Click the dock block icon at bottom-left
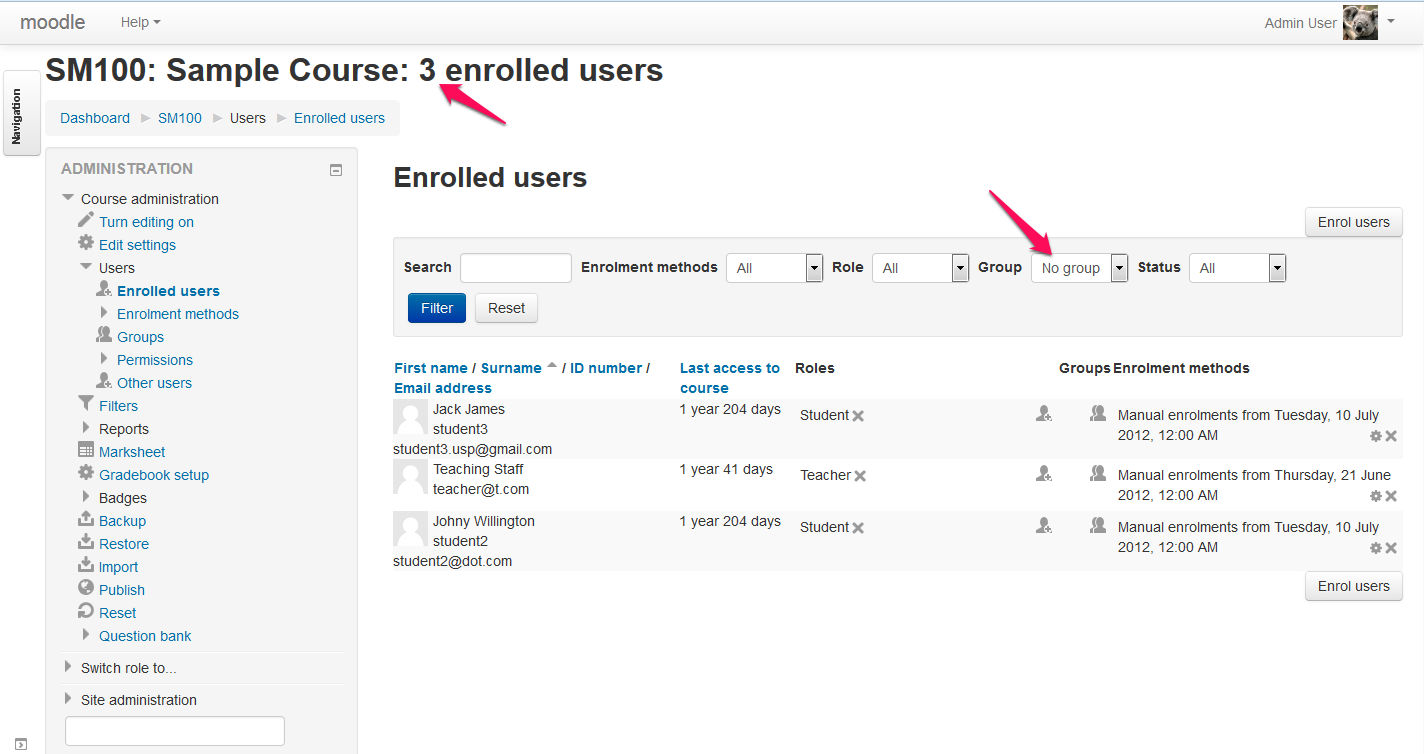1424x754 pixels. coord(21,744)
